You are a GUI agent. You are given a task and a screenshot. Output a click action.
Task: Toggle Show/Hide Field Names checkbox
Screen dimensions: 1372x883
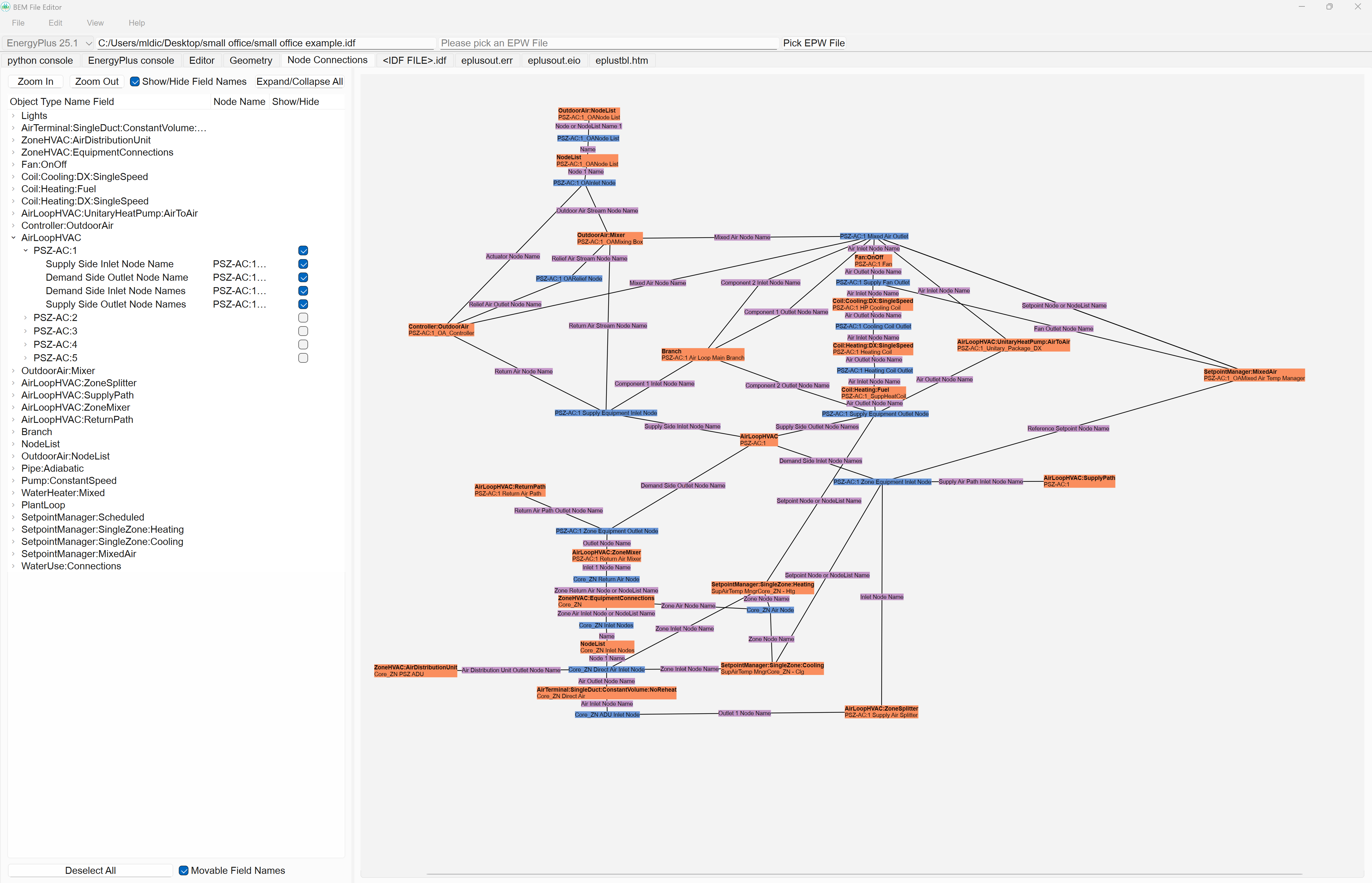tap(135, 81)
